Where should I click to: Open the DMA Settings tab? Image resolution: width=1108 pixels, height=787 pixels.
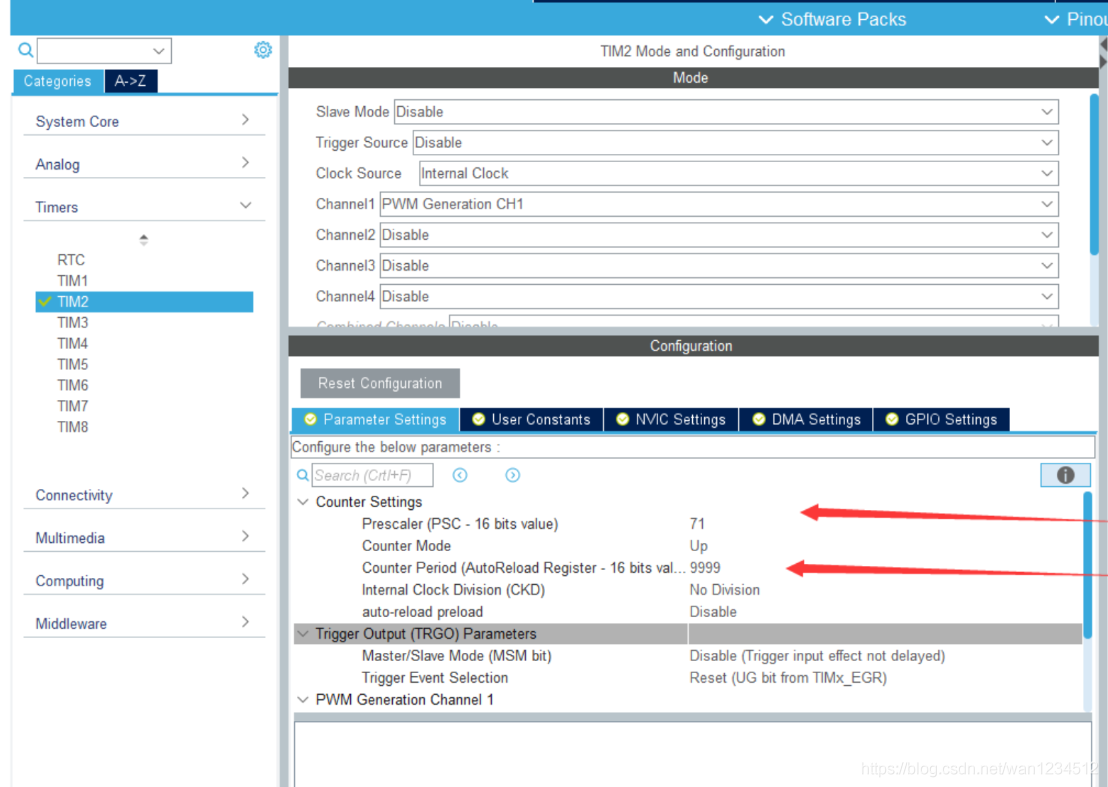click(806, 419)
